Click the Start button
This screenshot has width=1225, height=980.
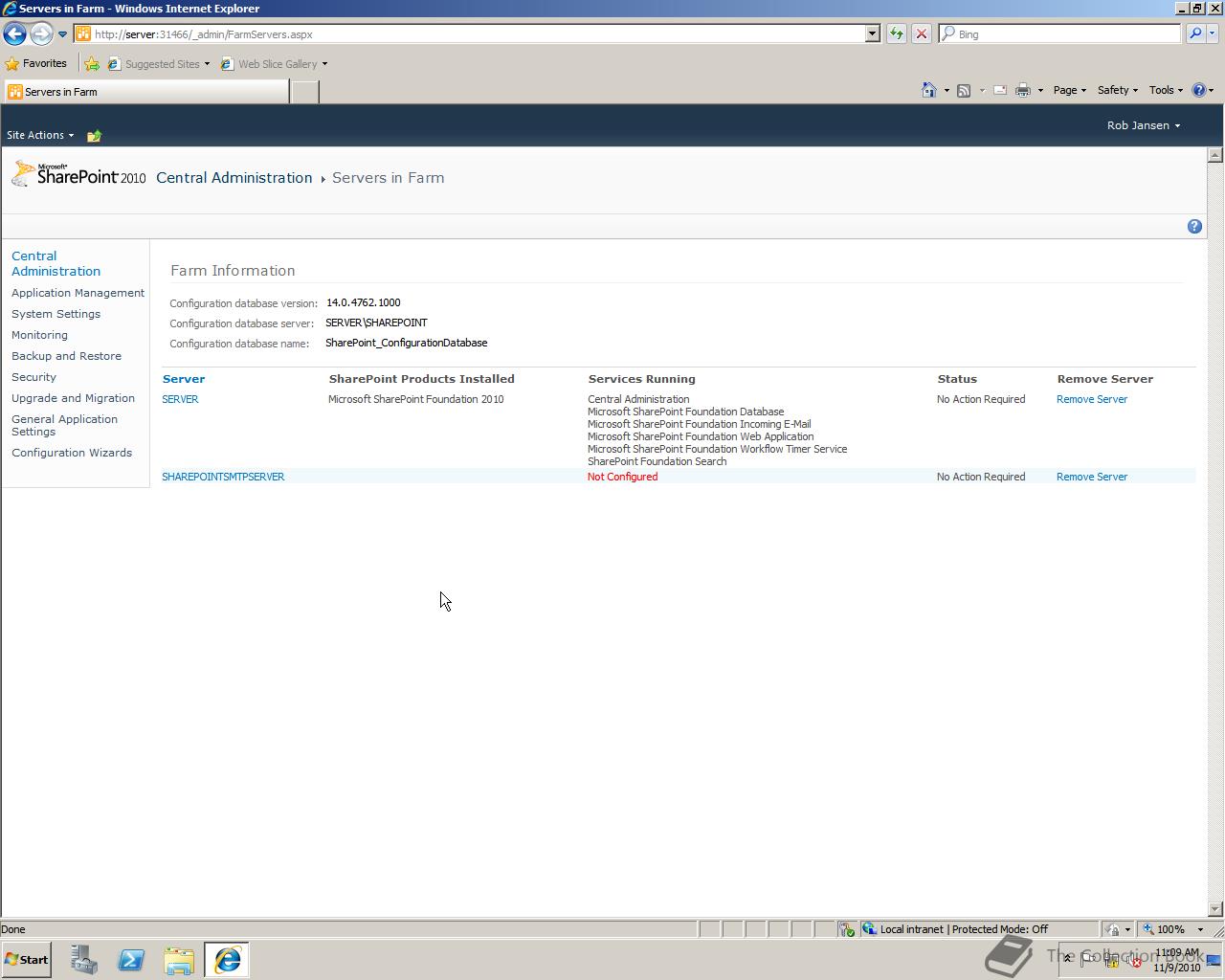[27, 960]
